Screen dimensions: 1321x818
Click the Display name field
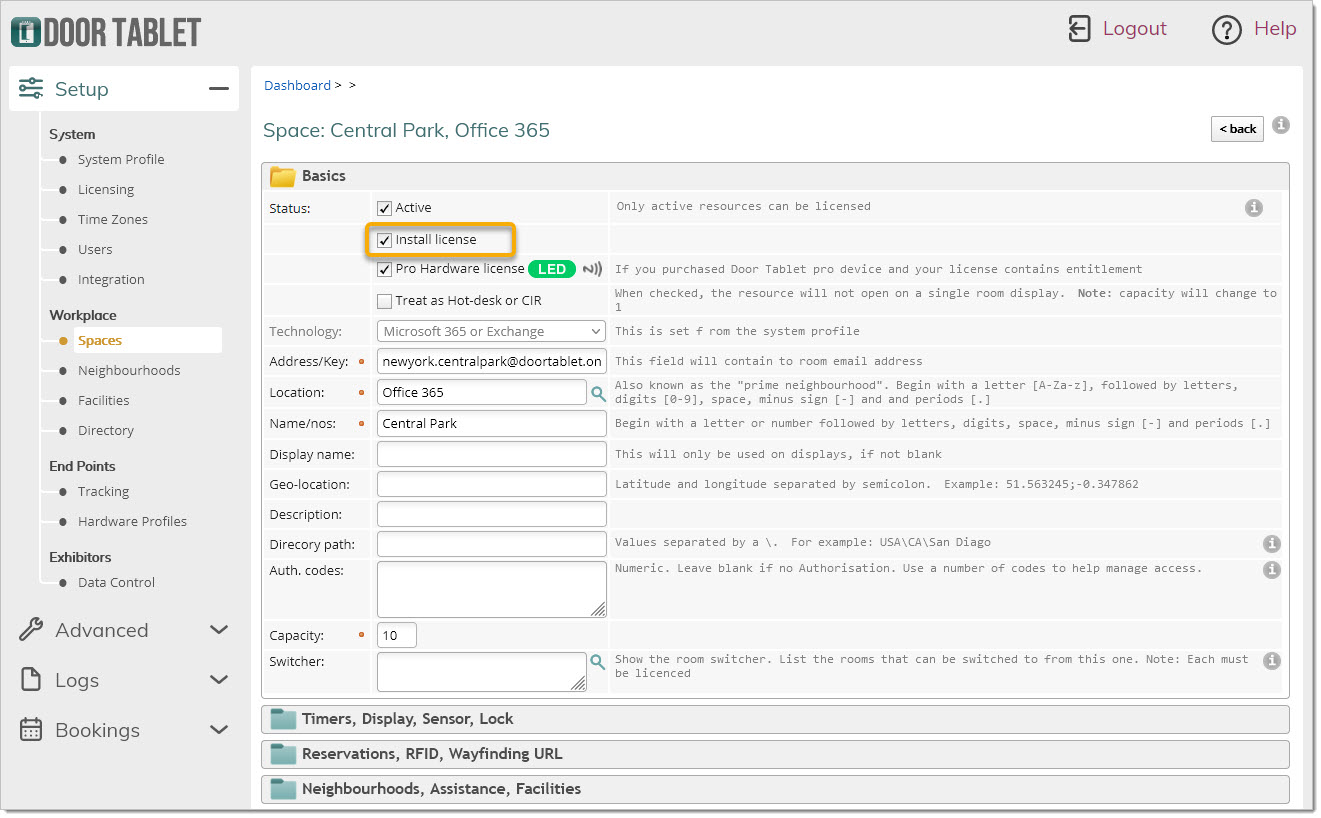tap(492, 454)
